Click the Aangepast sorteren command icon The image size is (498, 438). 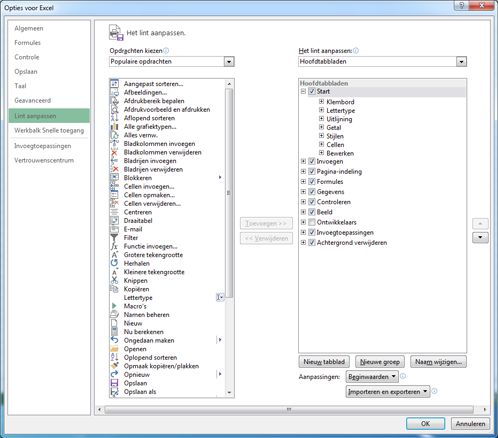click(114, 84)
